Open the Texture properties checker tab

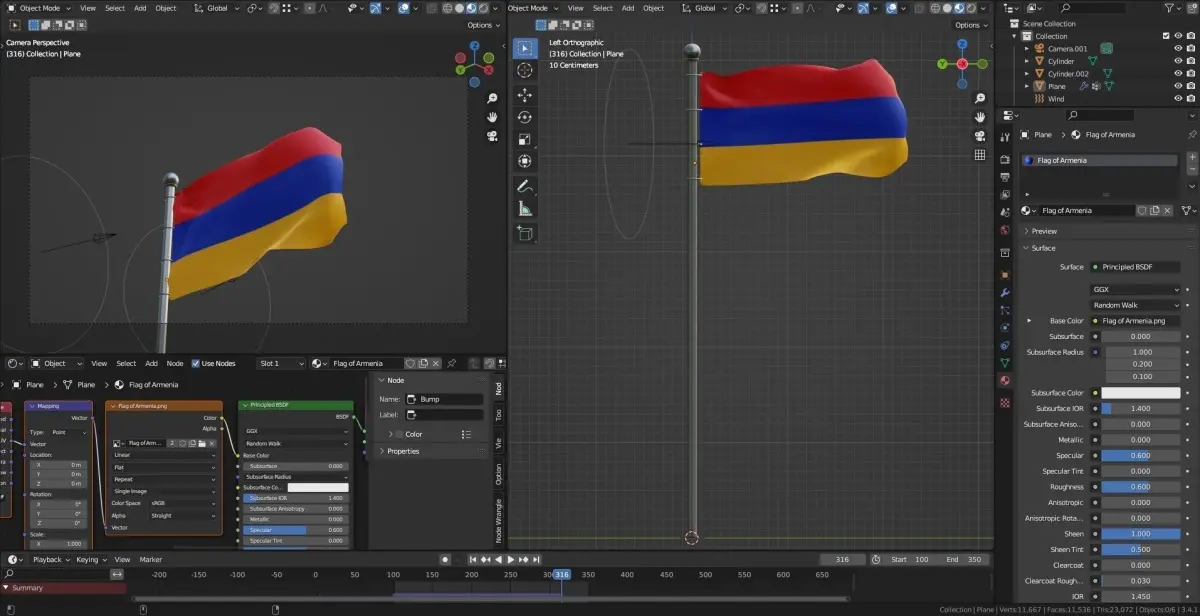(x=1005, y=402)
